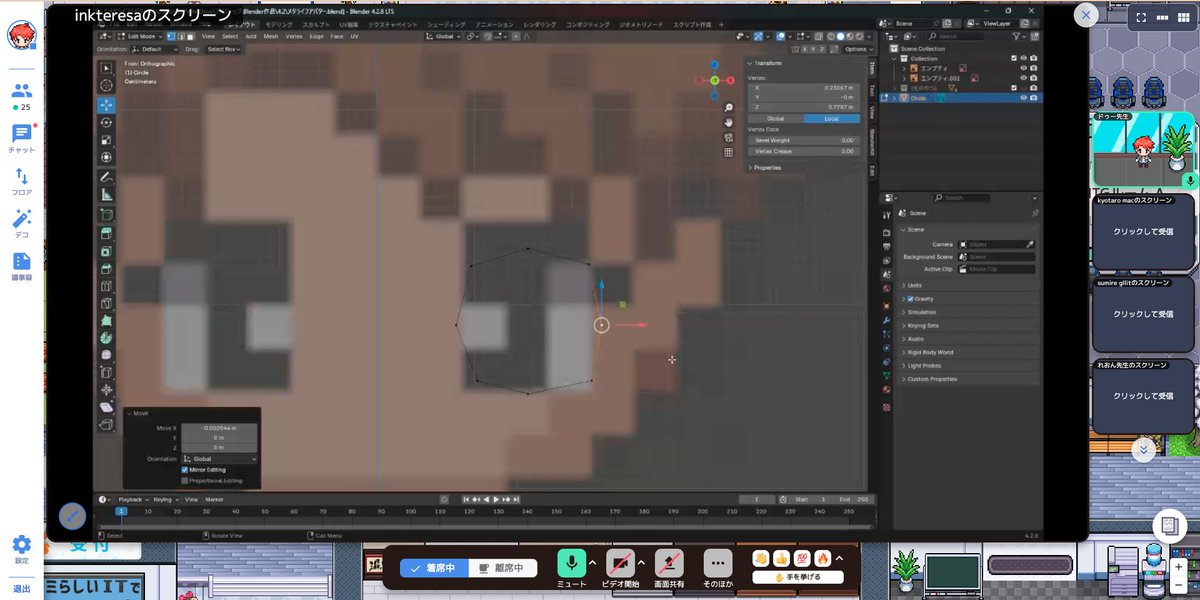Open the Vertex menu in viewport header
Screen dimensions: 1200x600
click(295, 36)
